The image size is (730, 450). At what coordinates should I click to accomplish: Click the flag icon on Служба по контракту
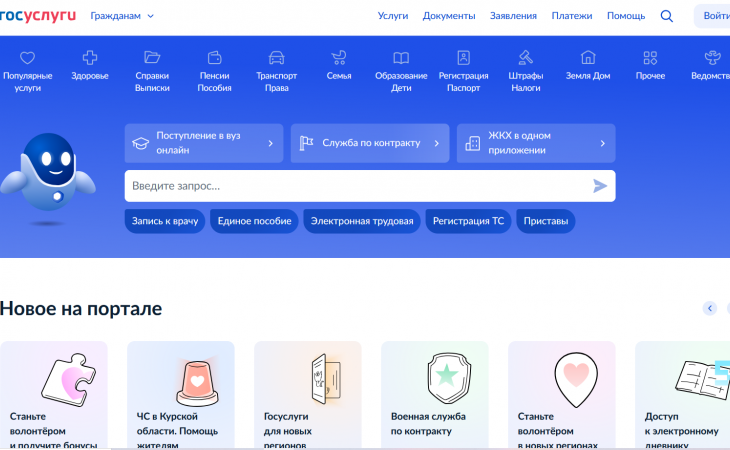click(306, 143)
